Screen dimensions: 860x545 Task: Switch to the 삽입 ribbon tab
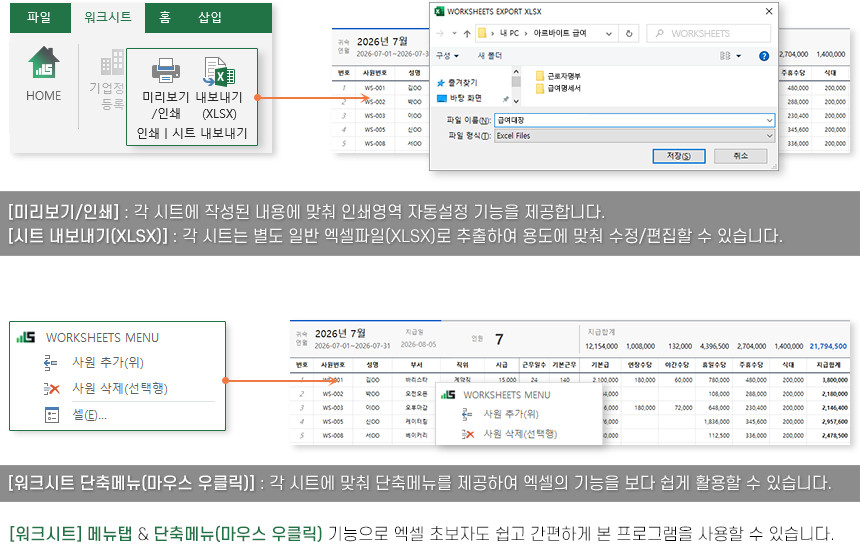(x=210, y=17)
